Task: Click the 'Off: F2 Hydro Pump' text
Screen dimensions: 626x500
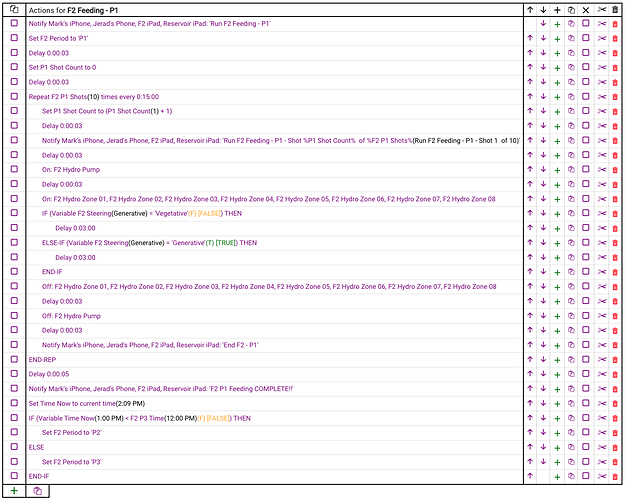Action: [71, 316]
